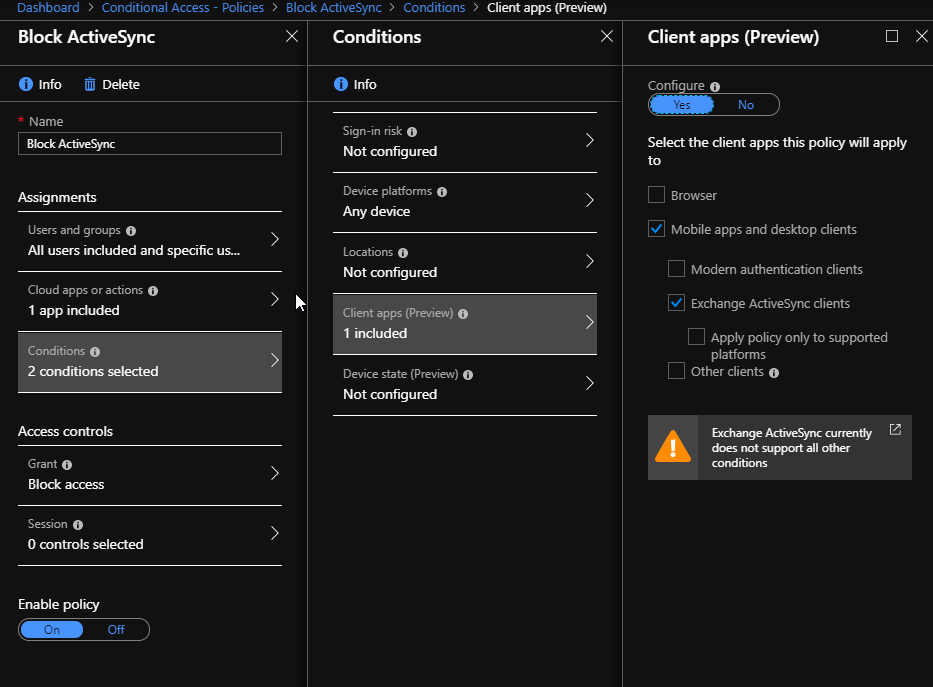
Task: Check the Browser checkbox
Action: [656, 195]
